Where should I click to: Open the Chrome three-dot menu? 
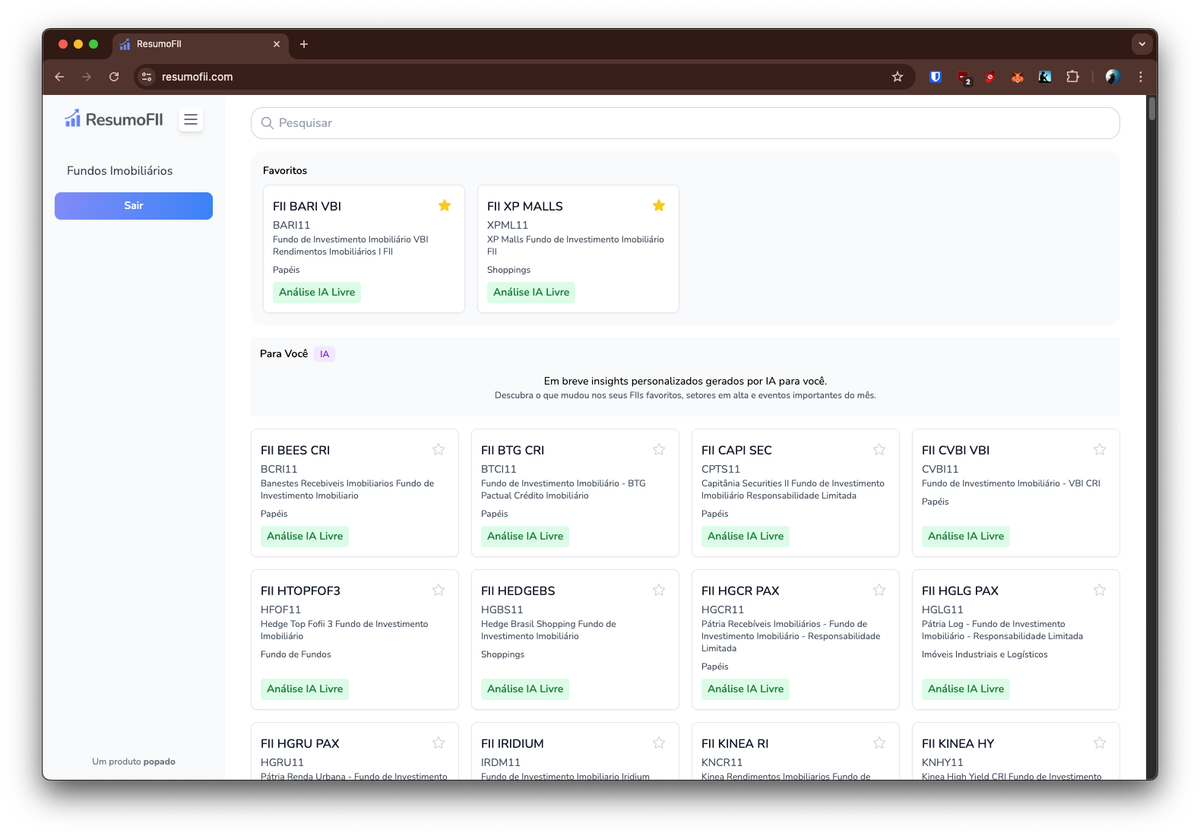coord(1140,77)
